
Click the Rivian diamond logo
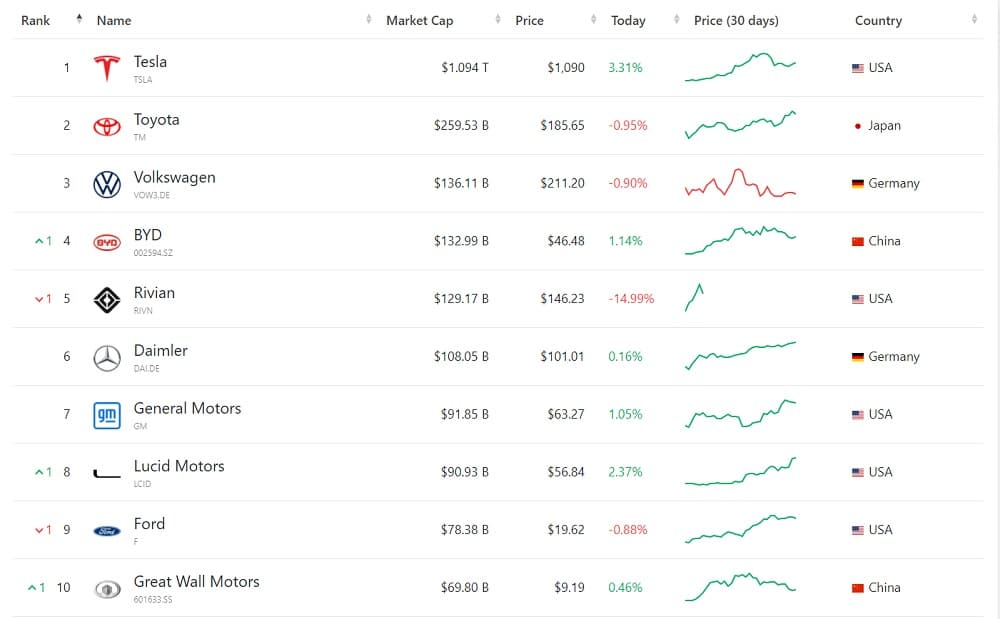click(107, 300)
